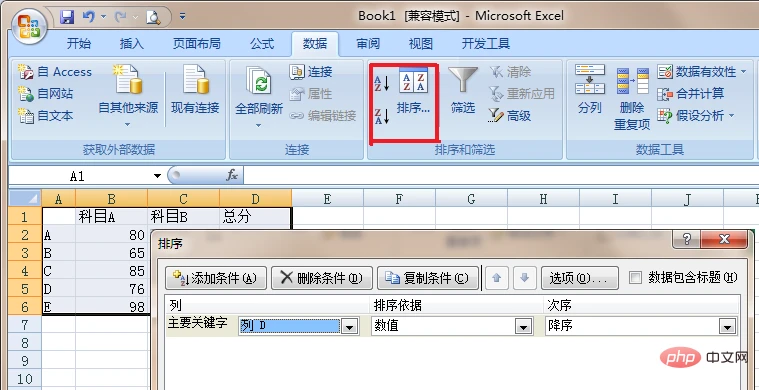Refresh all data (全部刷新)
This screenshot has height=390, width=759.
tap(258, 90)
